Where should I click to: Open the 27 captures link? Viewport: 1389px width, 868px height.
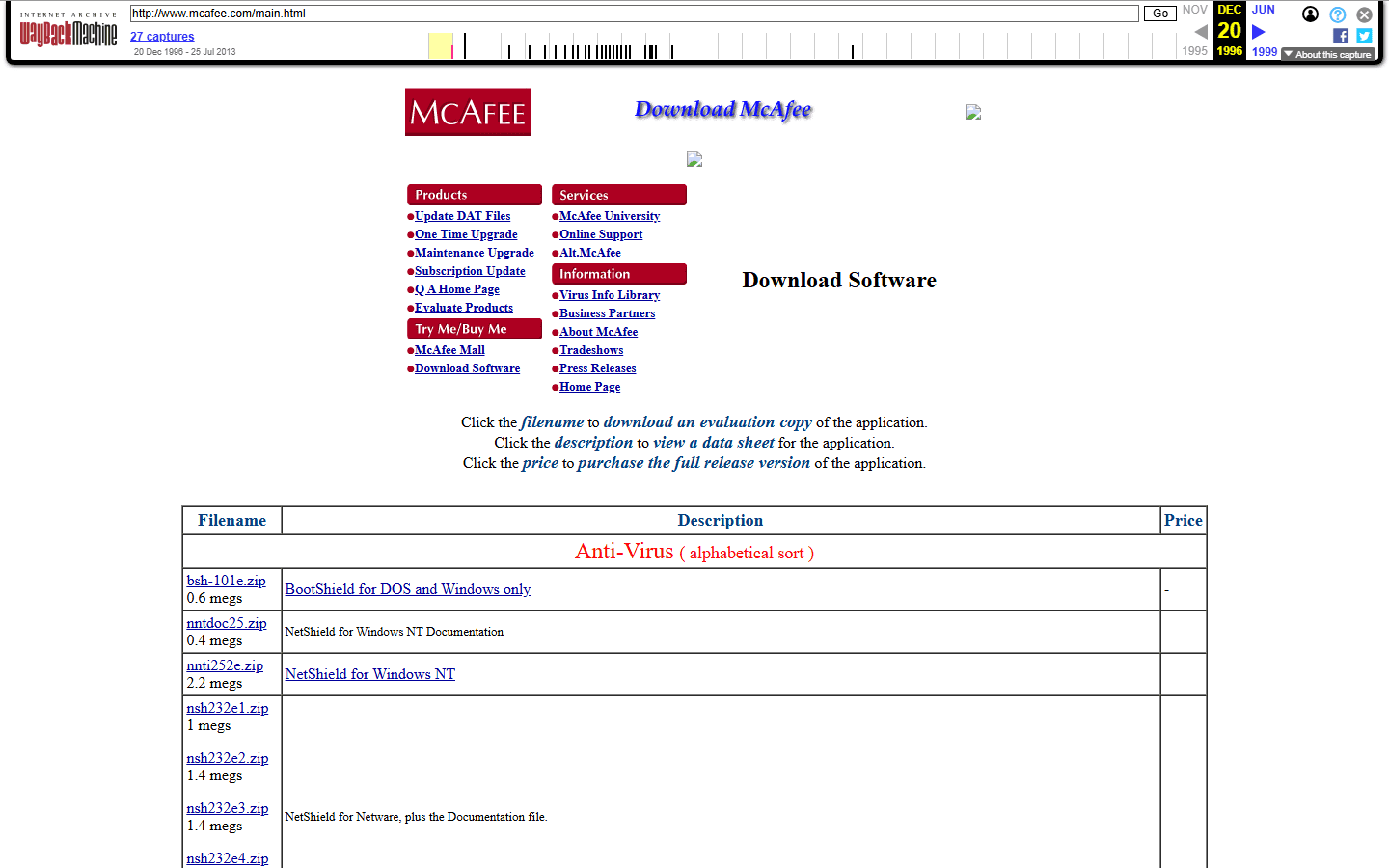point(162,37)
